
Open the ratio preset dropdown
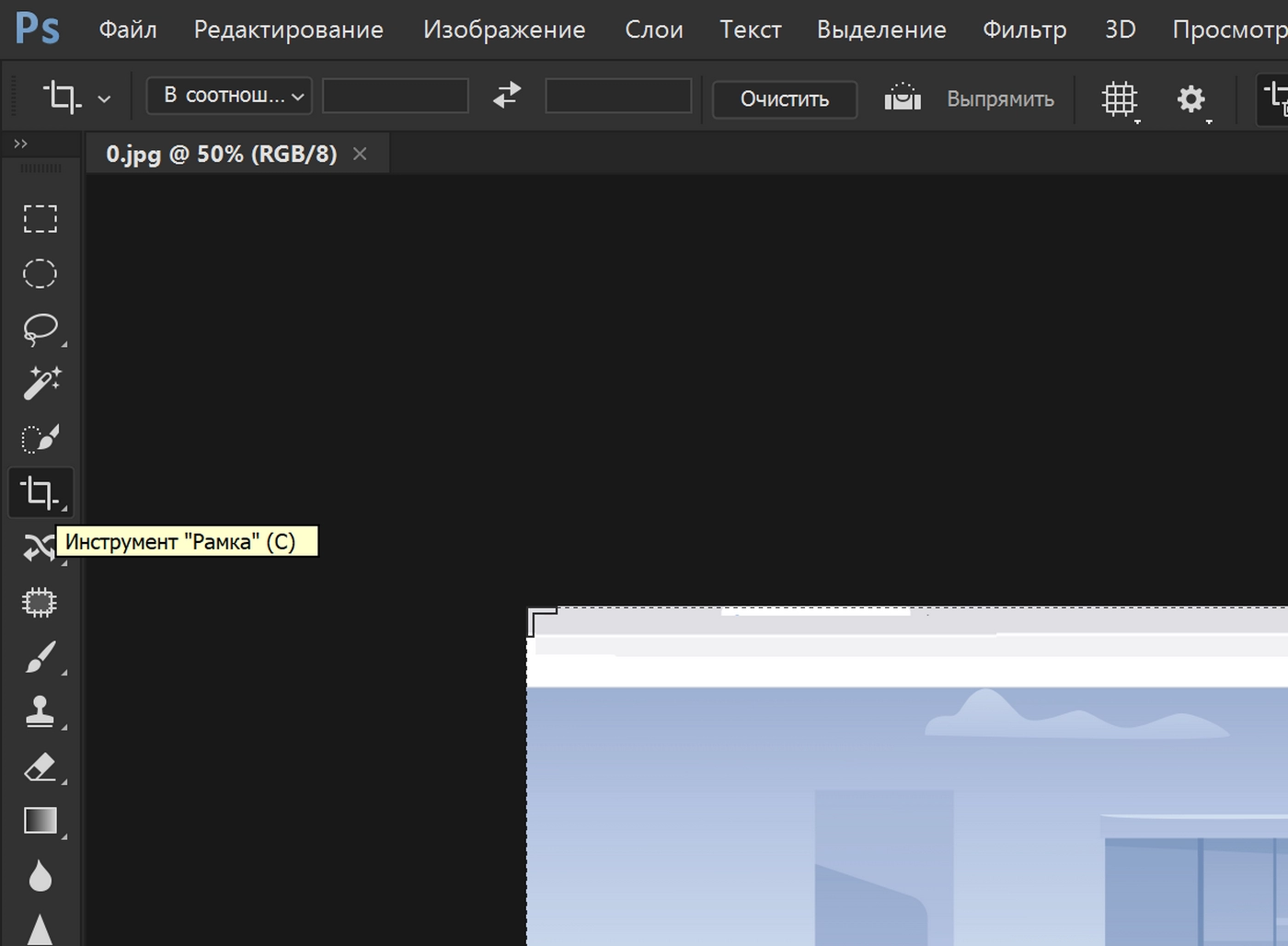coord(229,96)
